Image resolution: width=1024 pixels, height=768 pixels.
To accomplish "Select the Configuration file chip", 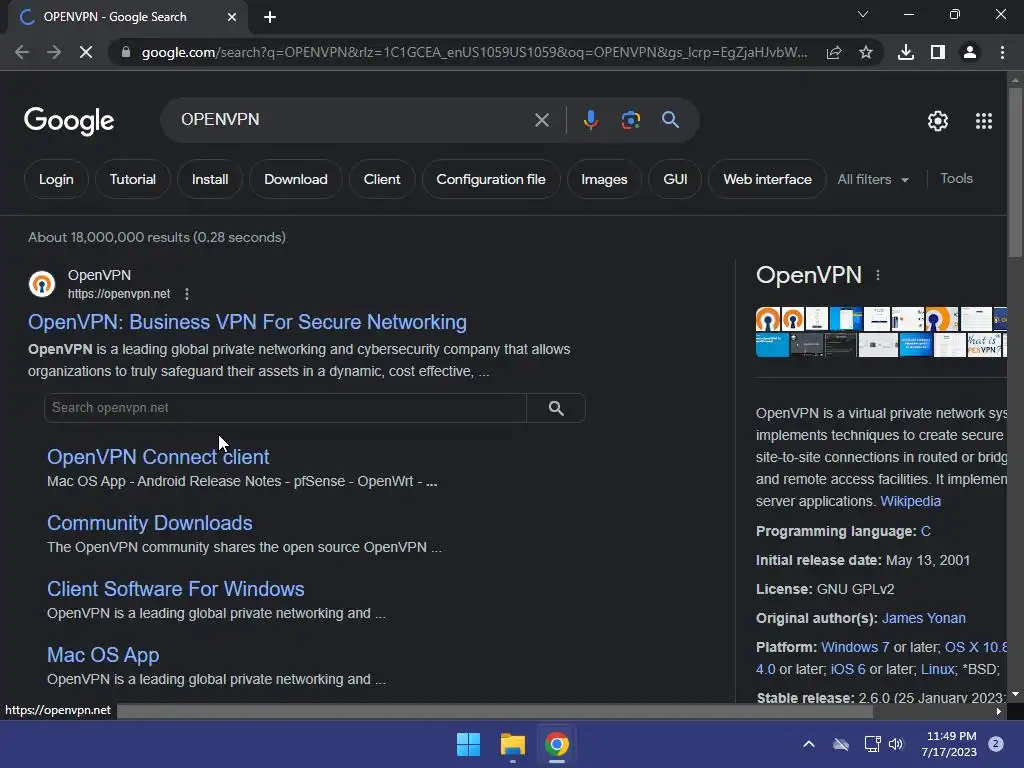I will [491, 179].
